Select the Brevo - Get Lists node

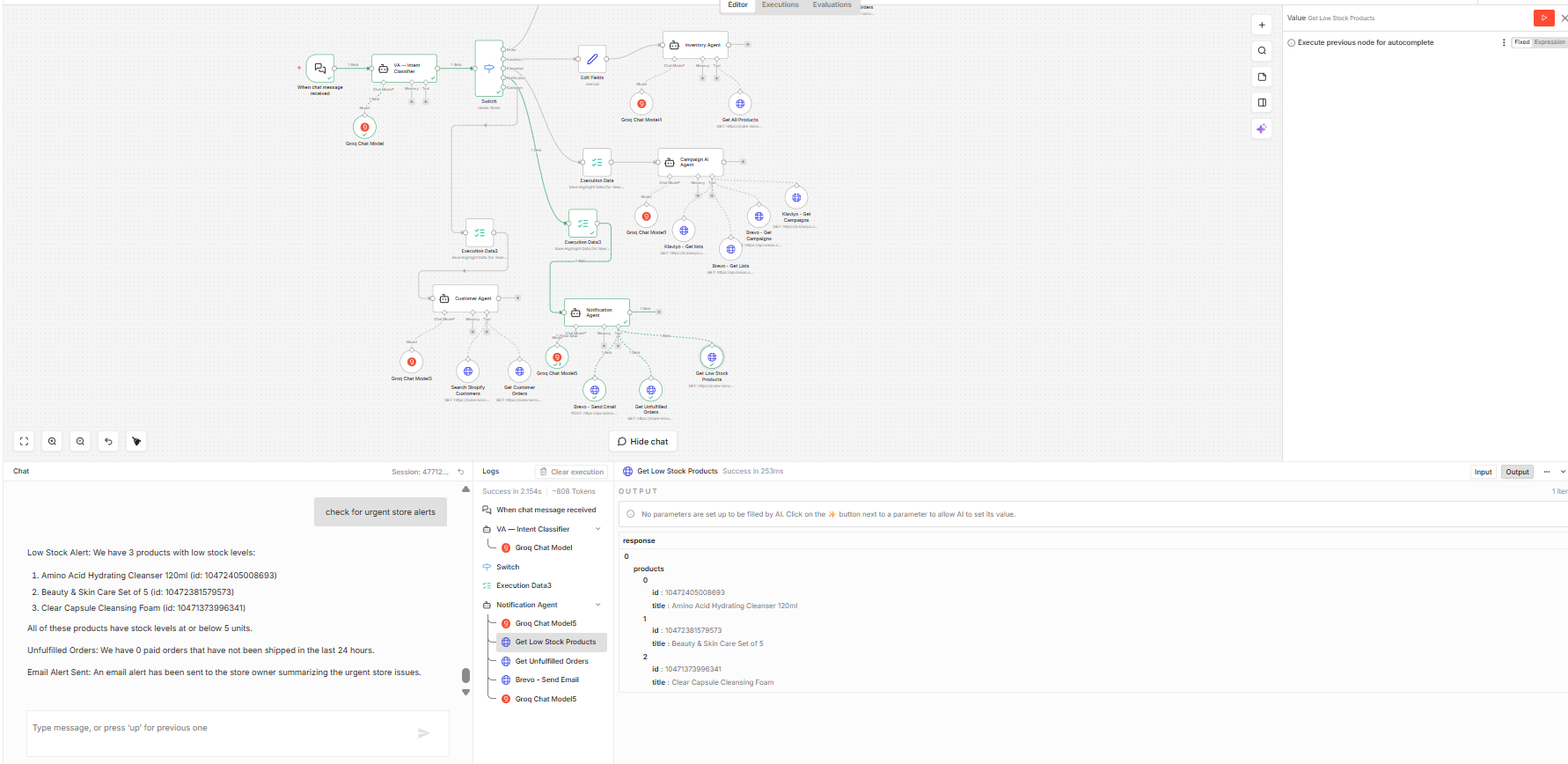pyautogui.click(x=731, y=249)
